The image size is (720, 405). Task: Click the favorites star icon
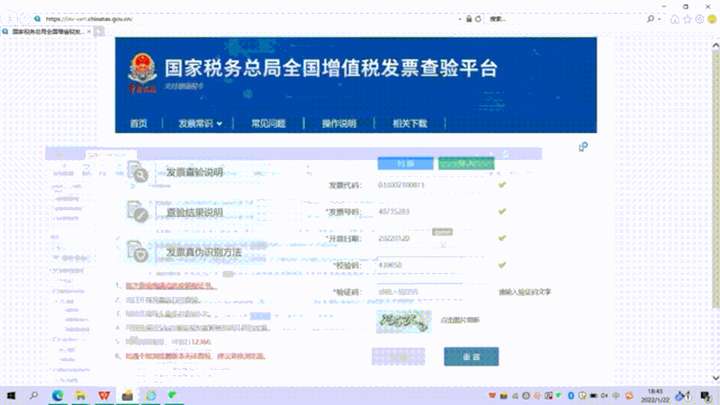pyautogui.click(x=687, y=19)
